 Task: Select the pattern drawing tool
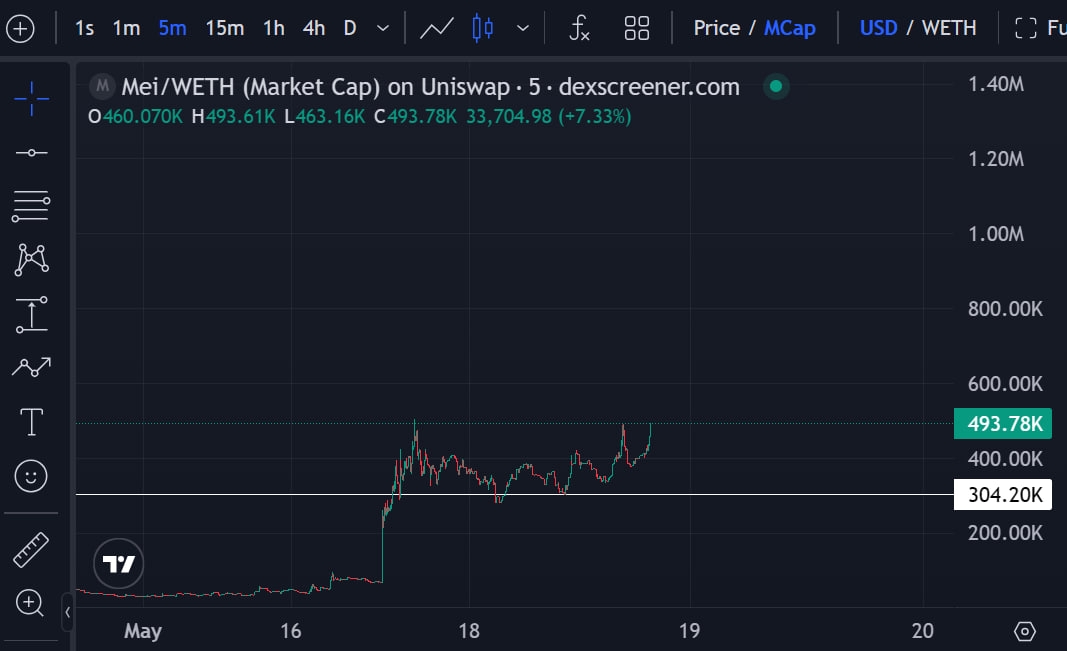tap(31, 260)
